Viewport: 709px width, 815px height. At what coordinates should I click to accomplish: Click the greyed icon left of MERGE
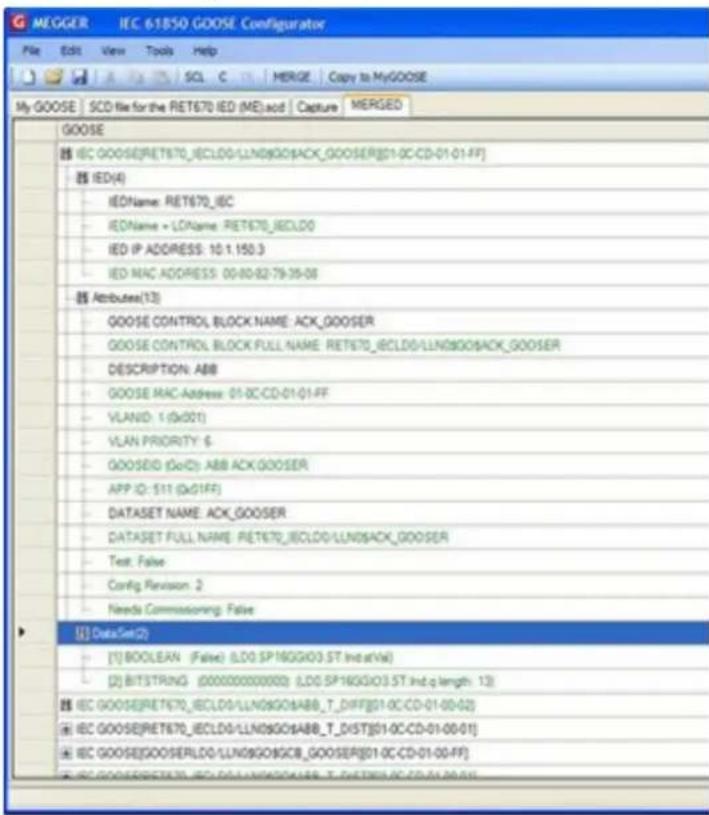(248, 77)
